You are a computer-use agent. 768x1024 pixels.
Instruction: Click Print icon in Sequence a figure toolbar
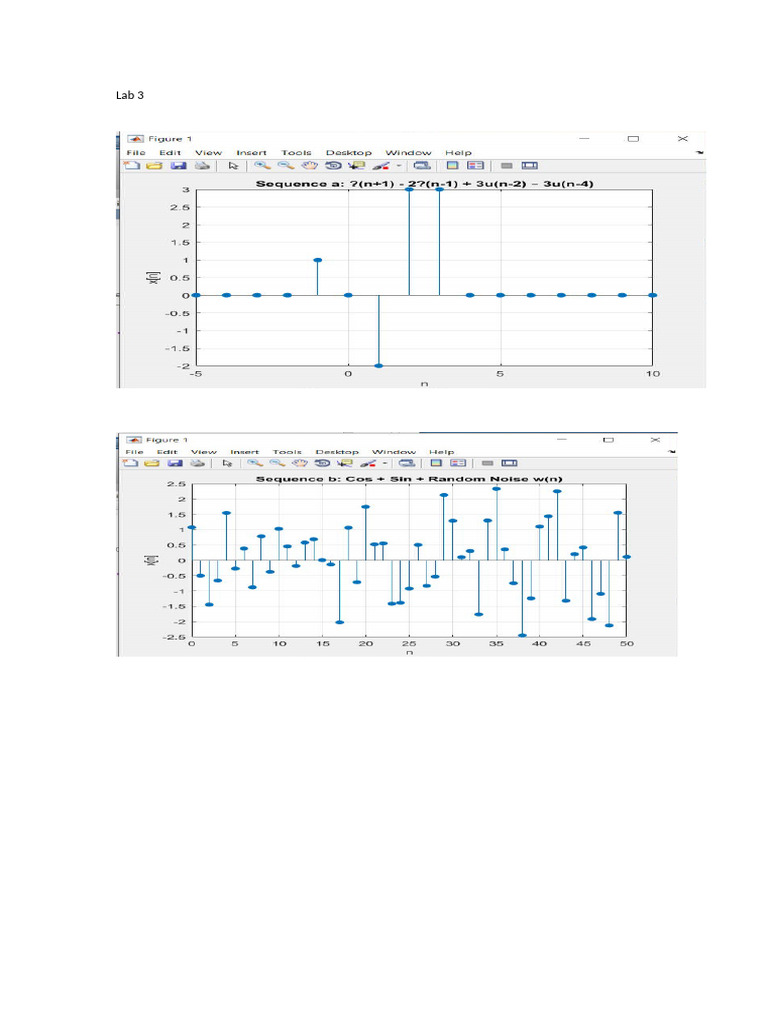[x=202, y=166]
